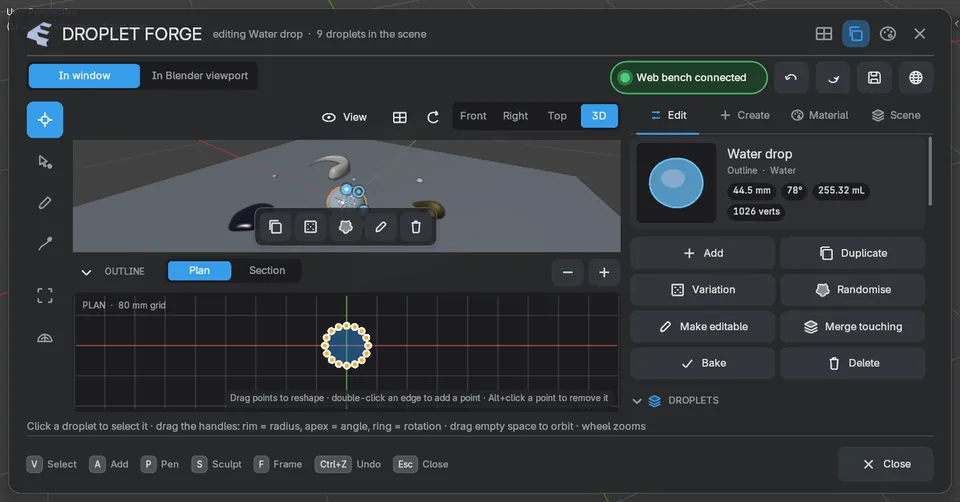This screenshot has width=960, height=502.
Task: Click the 78° angle value chip
Action: coord(794,190)
